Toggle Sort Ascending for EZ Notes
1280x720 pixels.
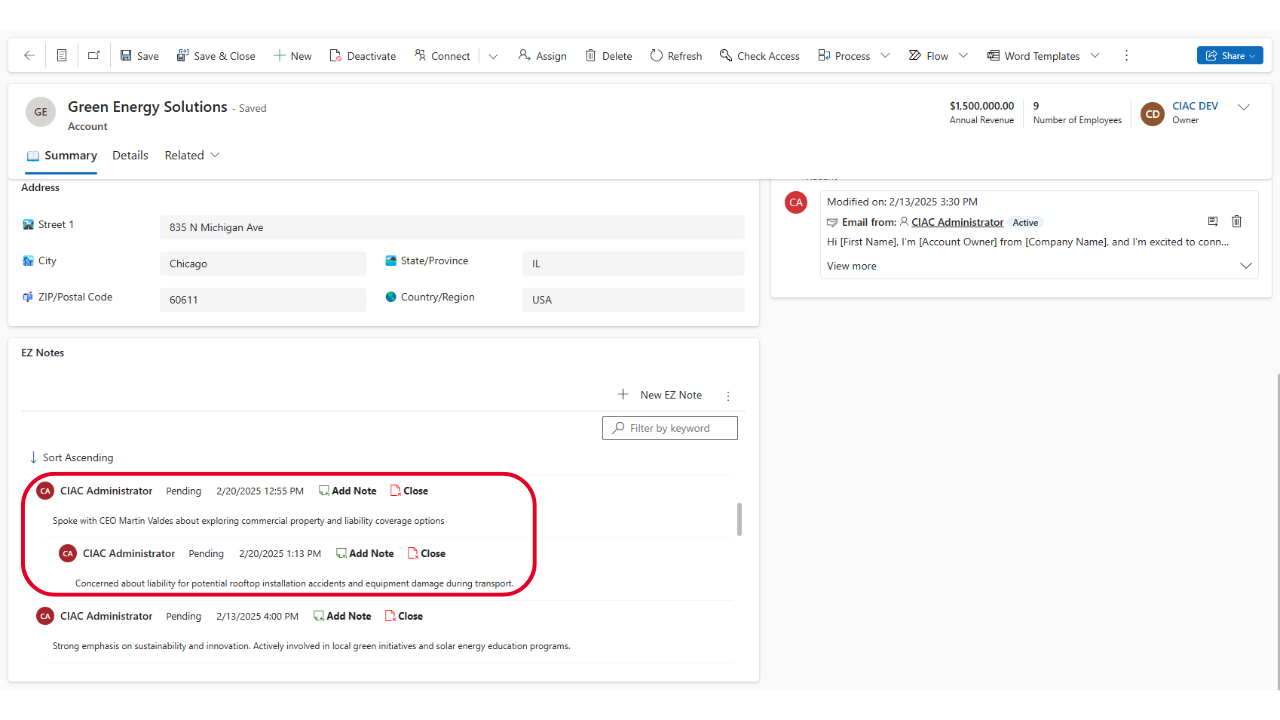pos(71,458)
